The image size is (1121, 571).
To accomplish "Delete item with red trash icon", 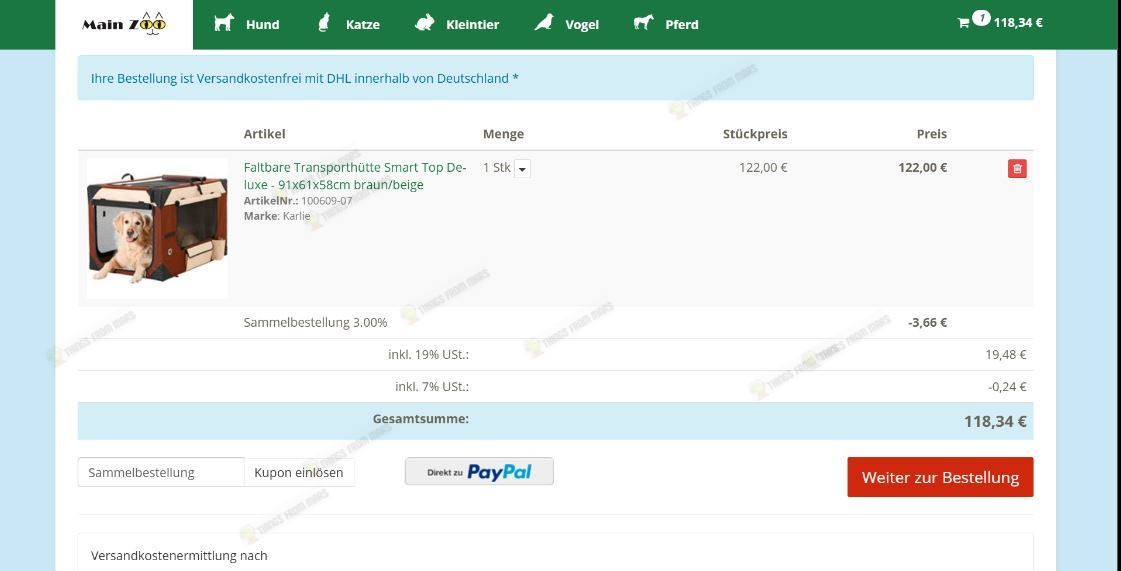I will (1017, 169).
